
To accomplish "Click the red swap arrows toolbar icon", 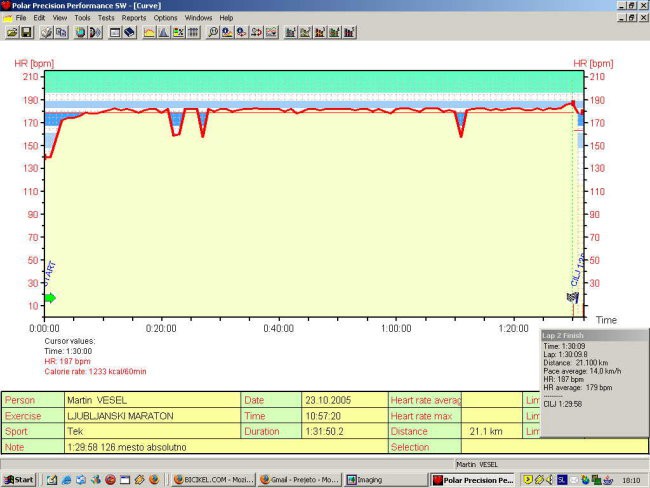I will point(257,32).
